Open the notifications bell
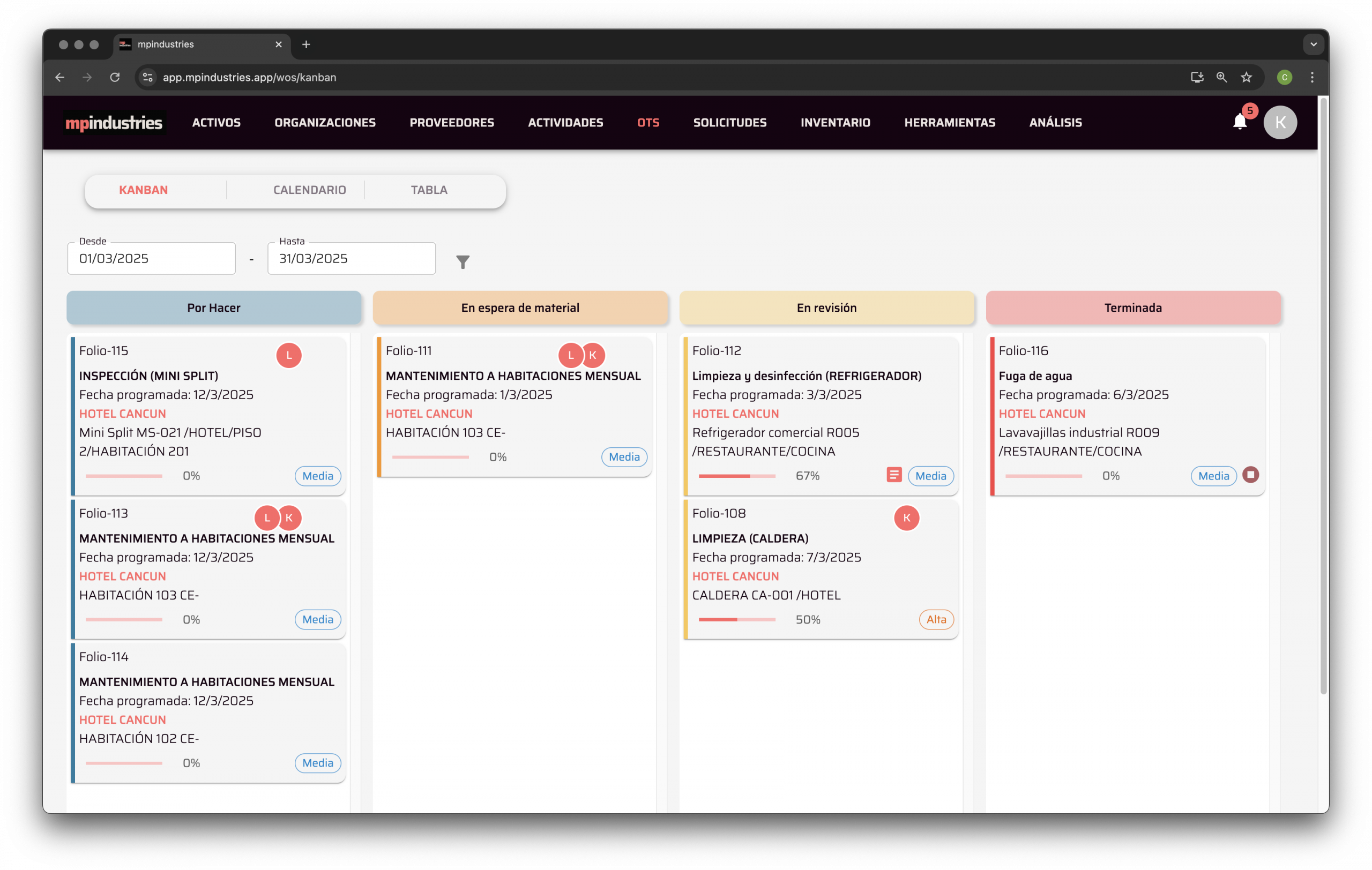The height and width of the screenshot is (870, 1372). [1239, 122]
